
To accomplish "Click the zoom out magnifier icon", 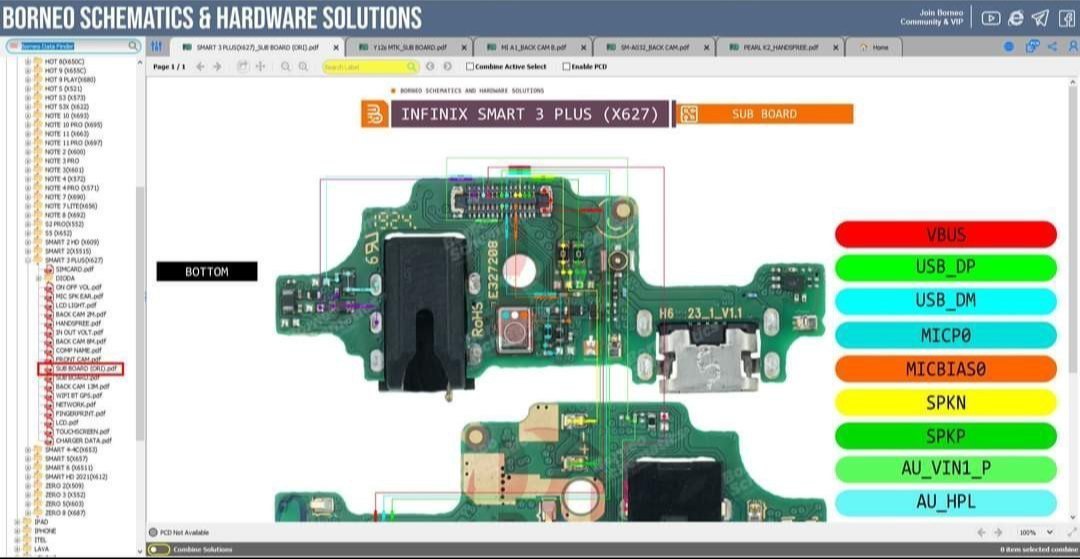I will (x=285, y=67).
